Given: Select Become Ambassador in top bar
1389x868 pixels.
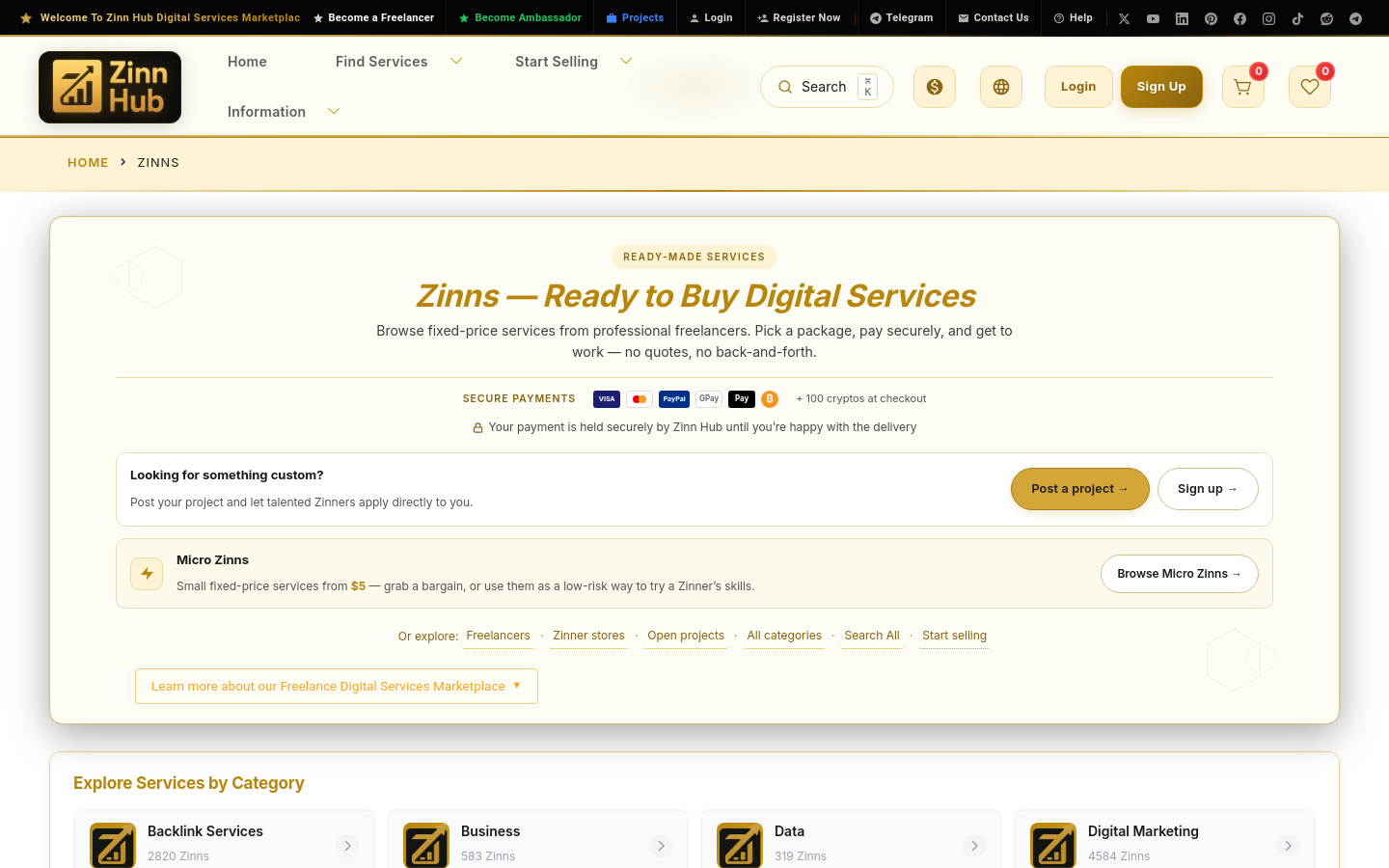Looking at the screenshot, I should 520,17.
